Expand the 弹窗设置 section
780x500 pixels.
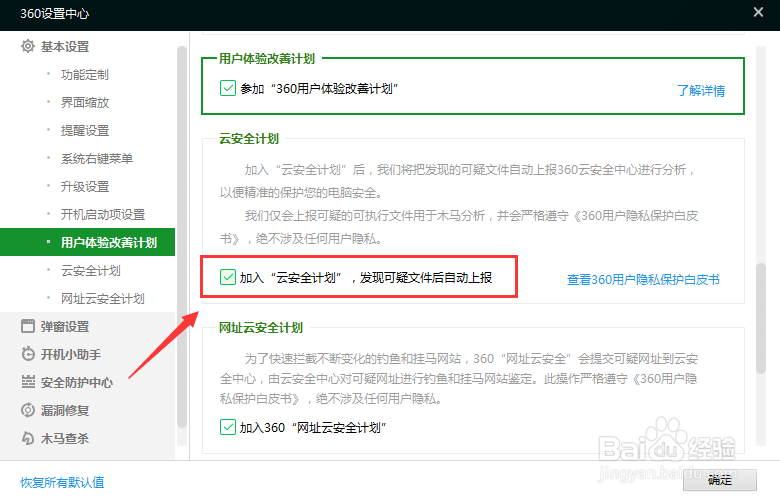coord(65,326)
